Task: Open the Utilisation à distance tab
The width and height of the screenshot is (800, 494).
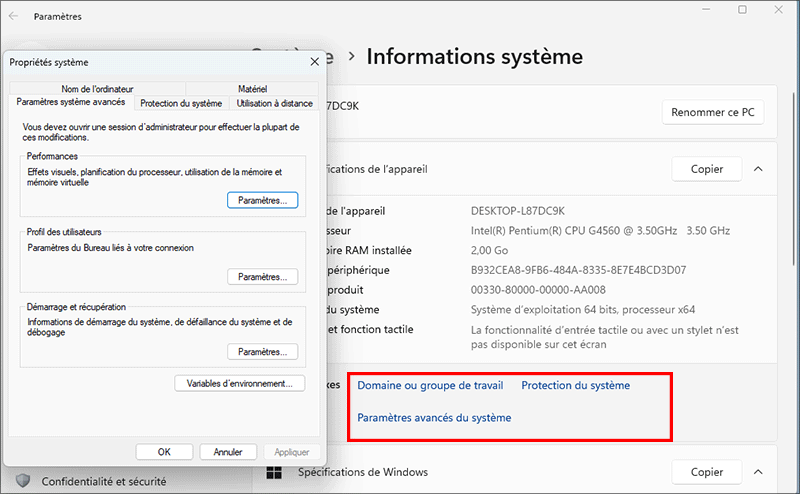Action: (x=274, y=103)
